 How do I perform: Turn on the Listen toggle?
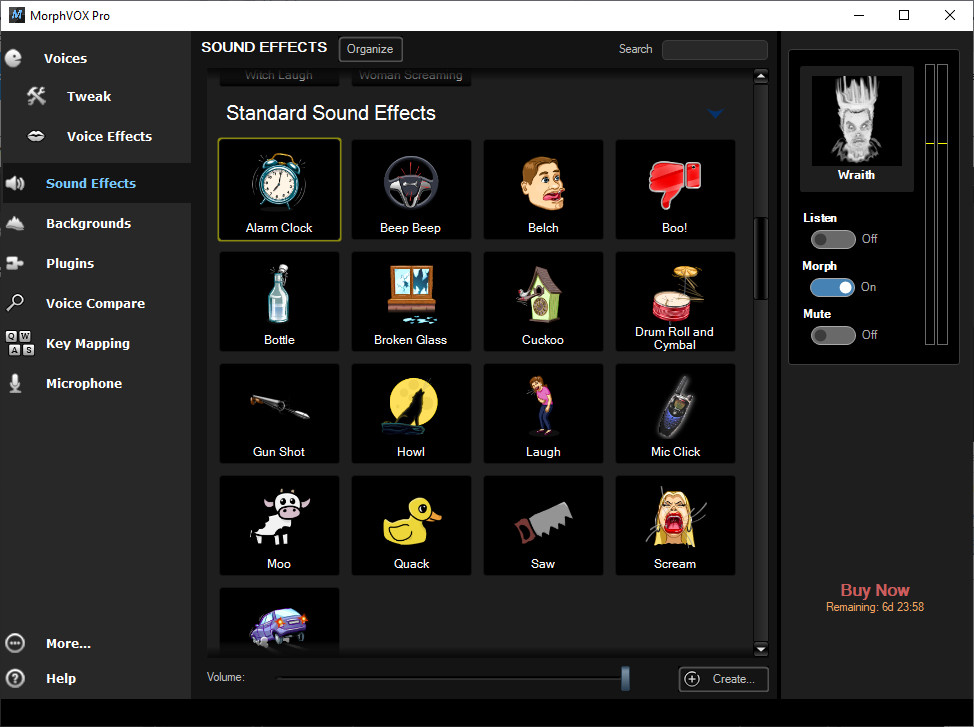click(833, 238)
